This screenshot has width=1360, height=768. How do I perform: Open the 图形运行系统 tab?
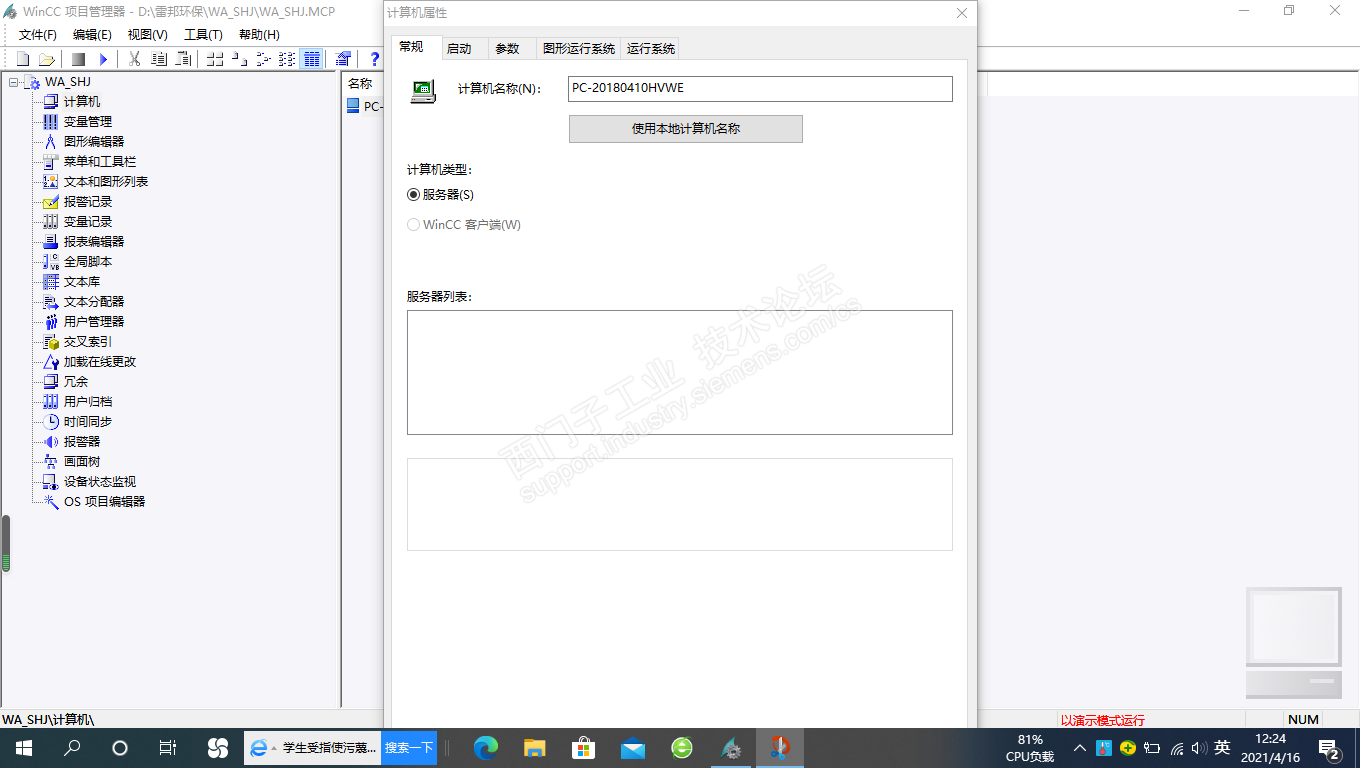pos(579,48)
